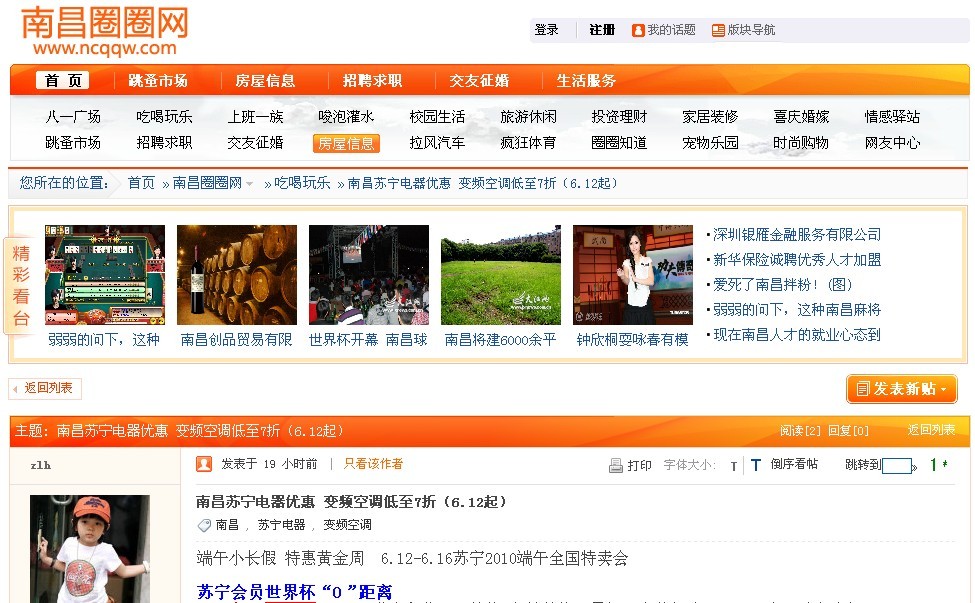This screenshot has height=603, width=975.
Task: Click the 注册 register link
Action: tap(602, 30)
